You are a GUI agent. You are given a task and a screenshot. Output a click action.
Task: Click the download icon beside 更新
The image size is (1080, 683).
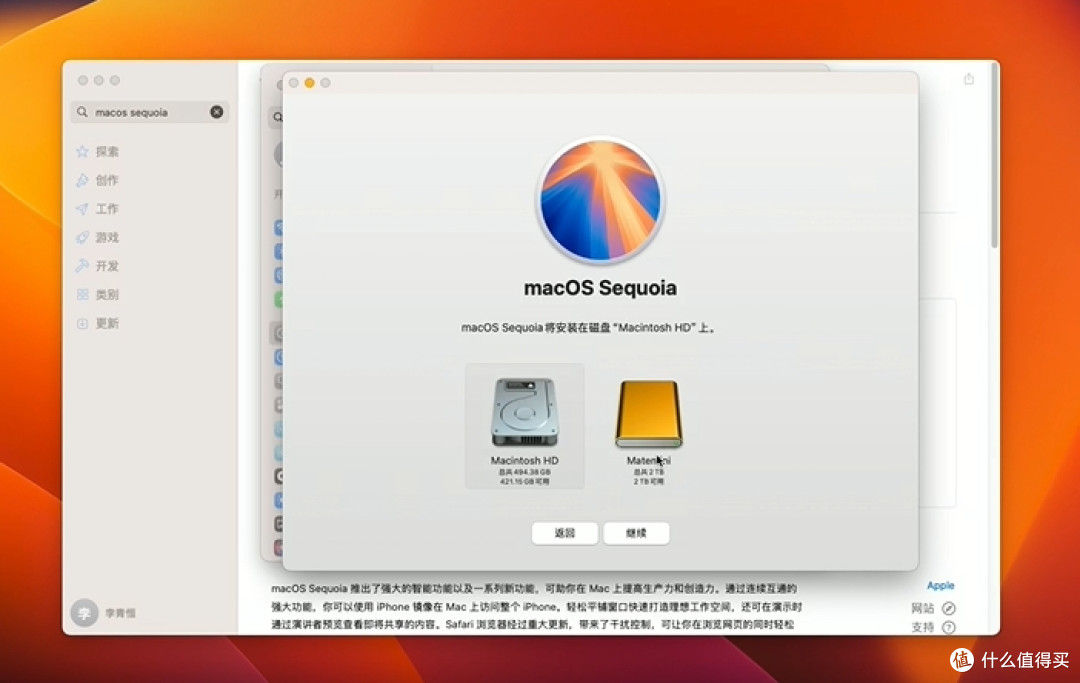tap(83, 324)
